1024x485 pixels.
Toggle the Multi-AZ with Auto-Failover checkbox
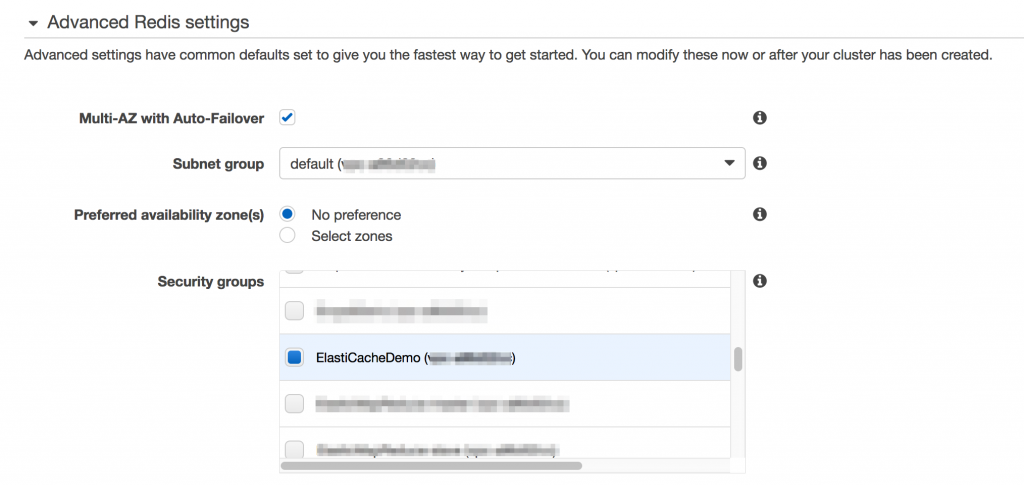click(x=287, y=118)
